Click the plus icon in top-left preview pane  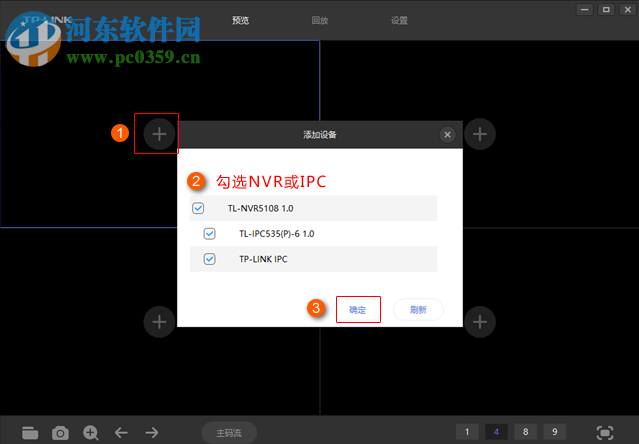click(159, 134)
